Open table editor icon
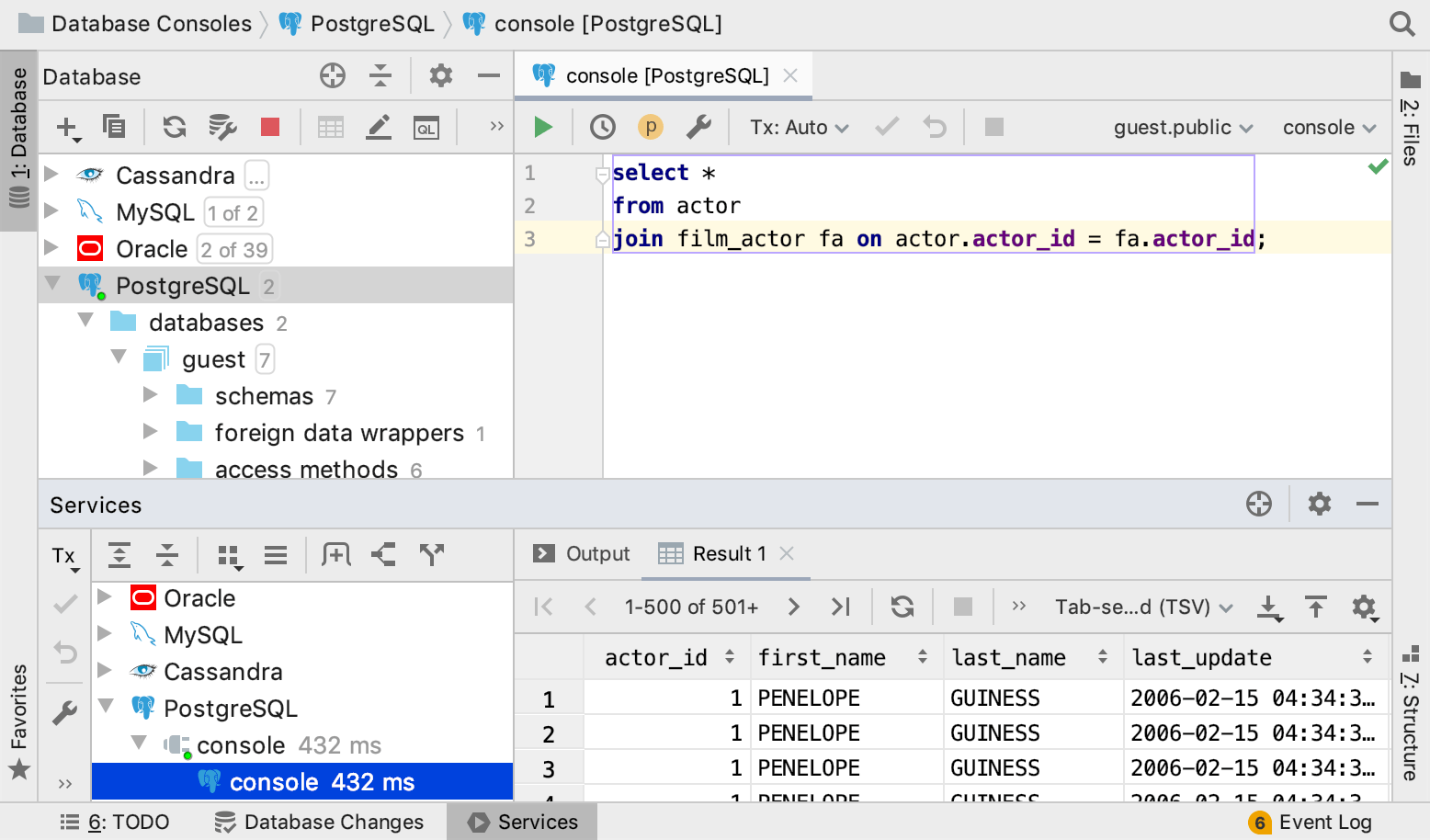This screenshot has width=1430, height=840. (x=331, y=127)
